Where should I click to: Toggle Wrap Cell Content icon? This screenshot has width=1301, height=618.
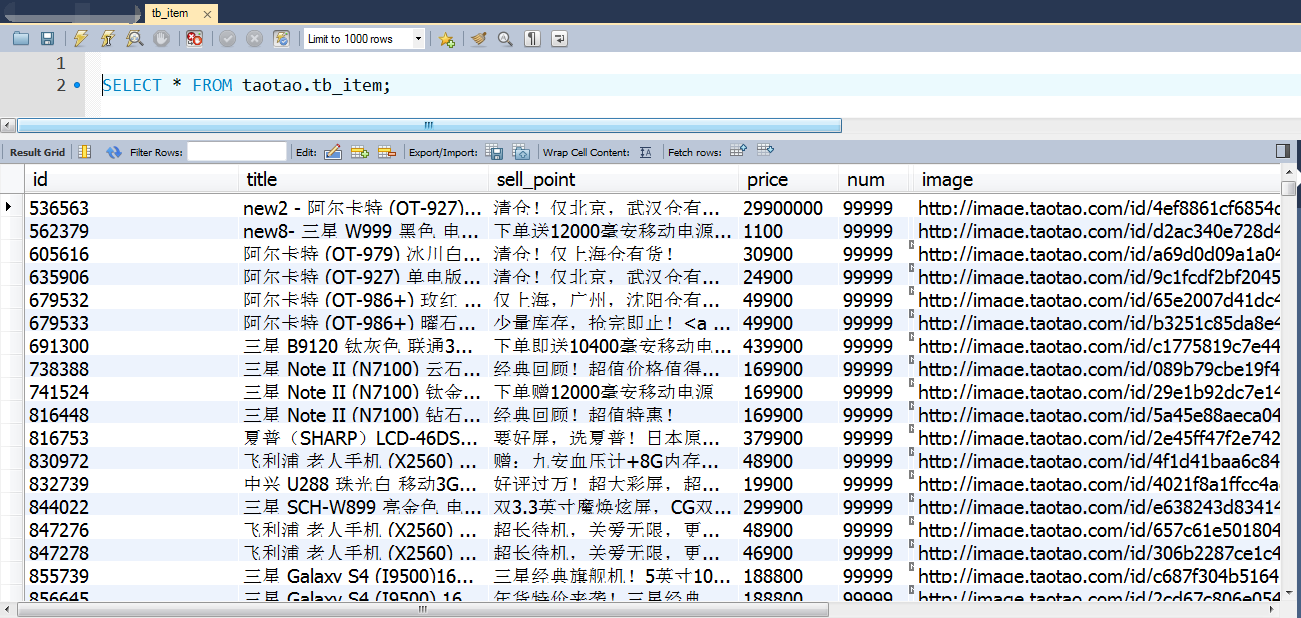(x=646, y=152)
